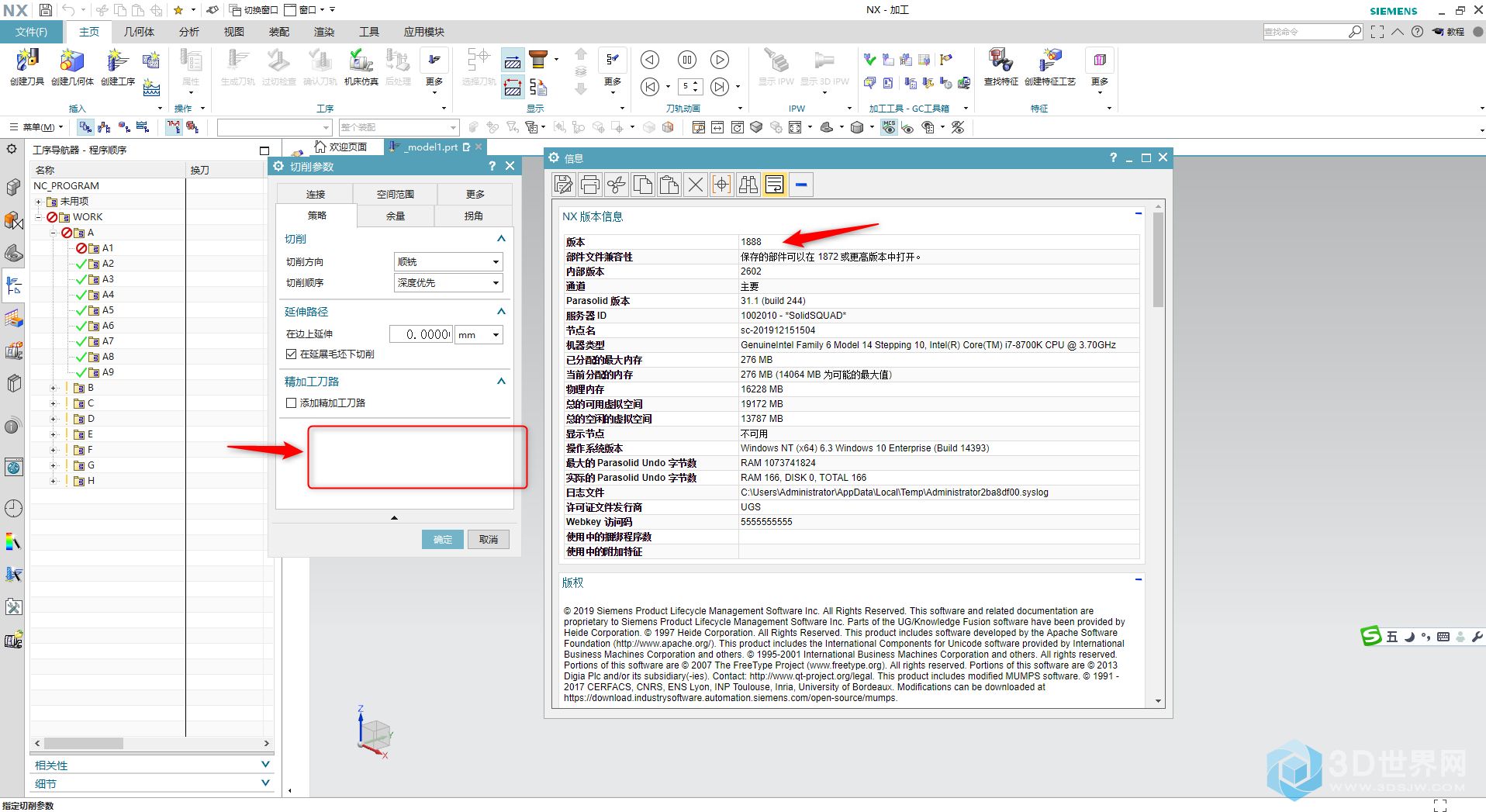
Task: Open the 欢迎页面 tab
Action: (x=341, y=147)
